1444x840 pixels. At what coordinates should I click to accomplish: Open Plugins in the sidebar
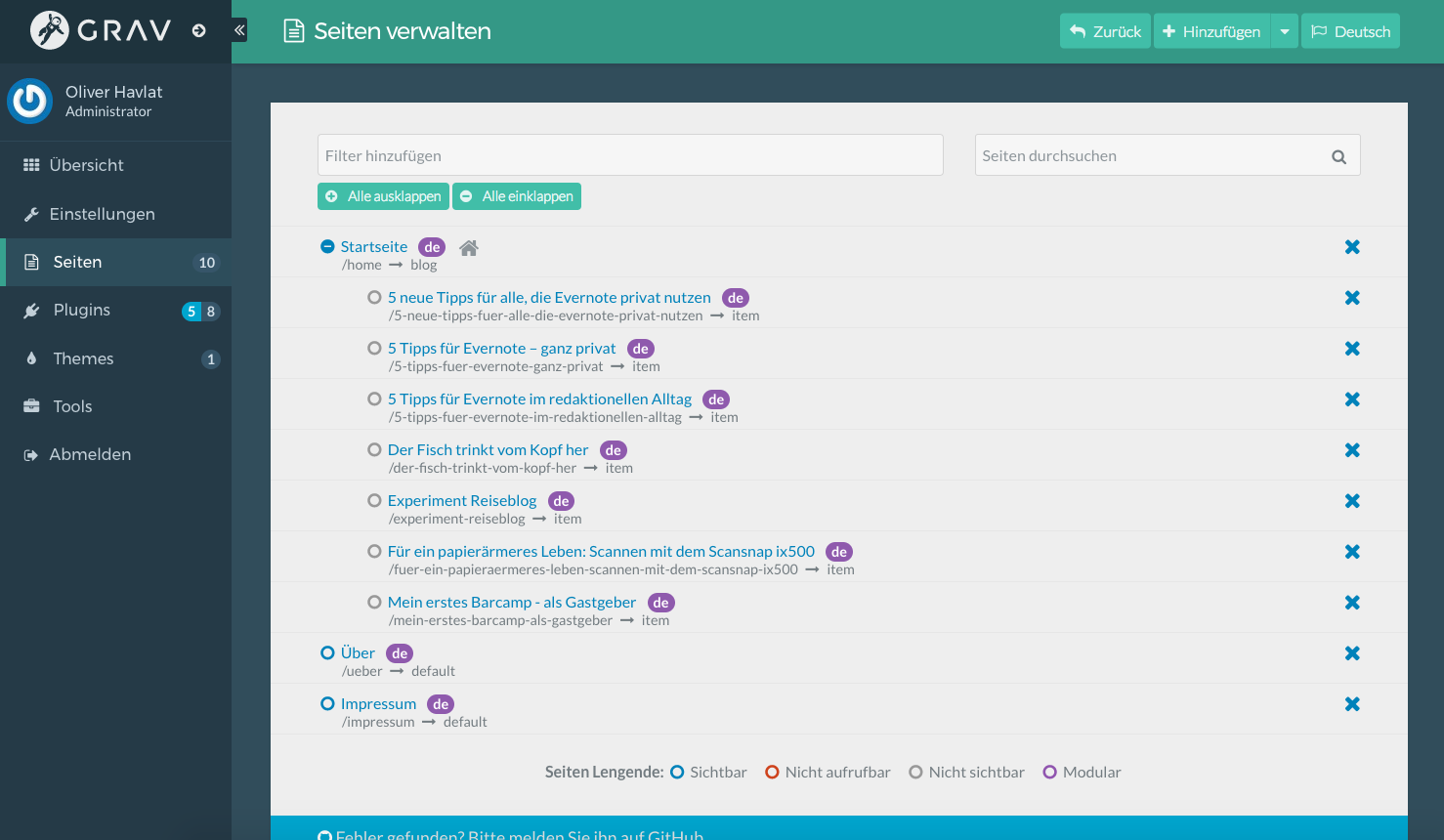pos(82,311)
